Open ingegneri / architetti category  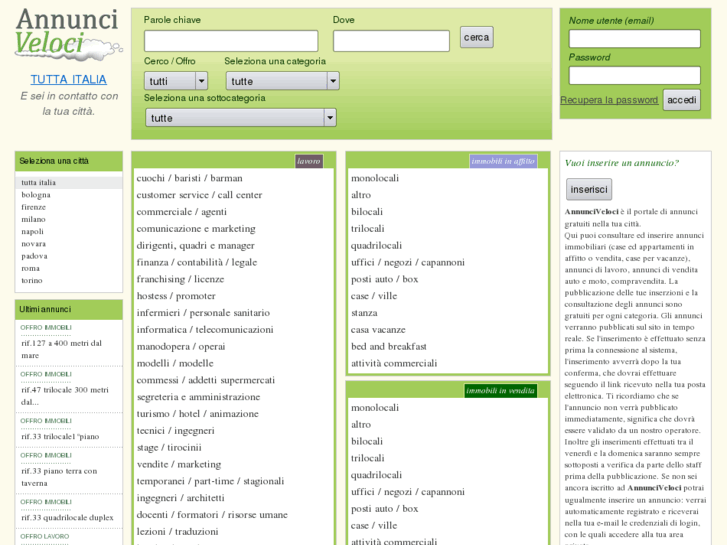[x=180, y=498]
